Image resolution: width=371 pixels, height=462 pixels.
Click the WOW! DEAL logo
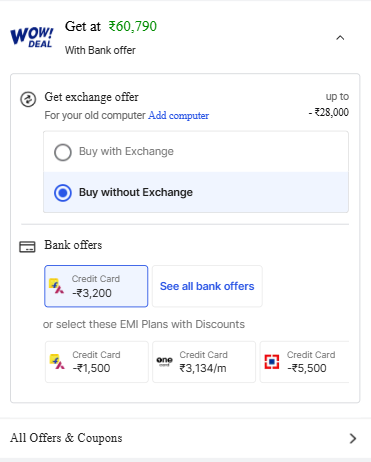click(32, 37)
